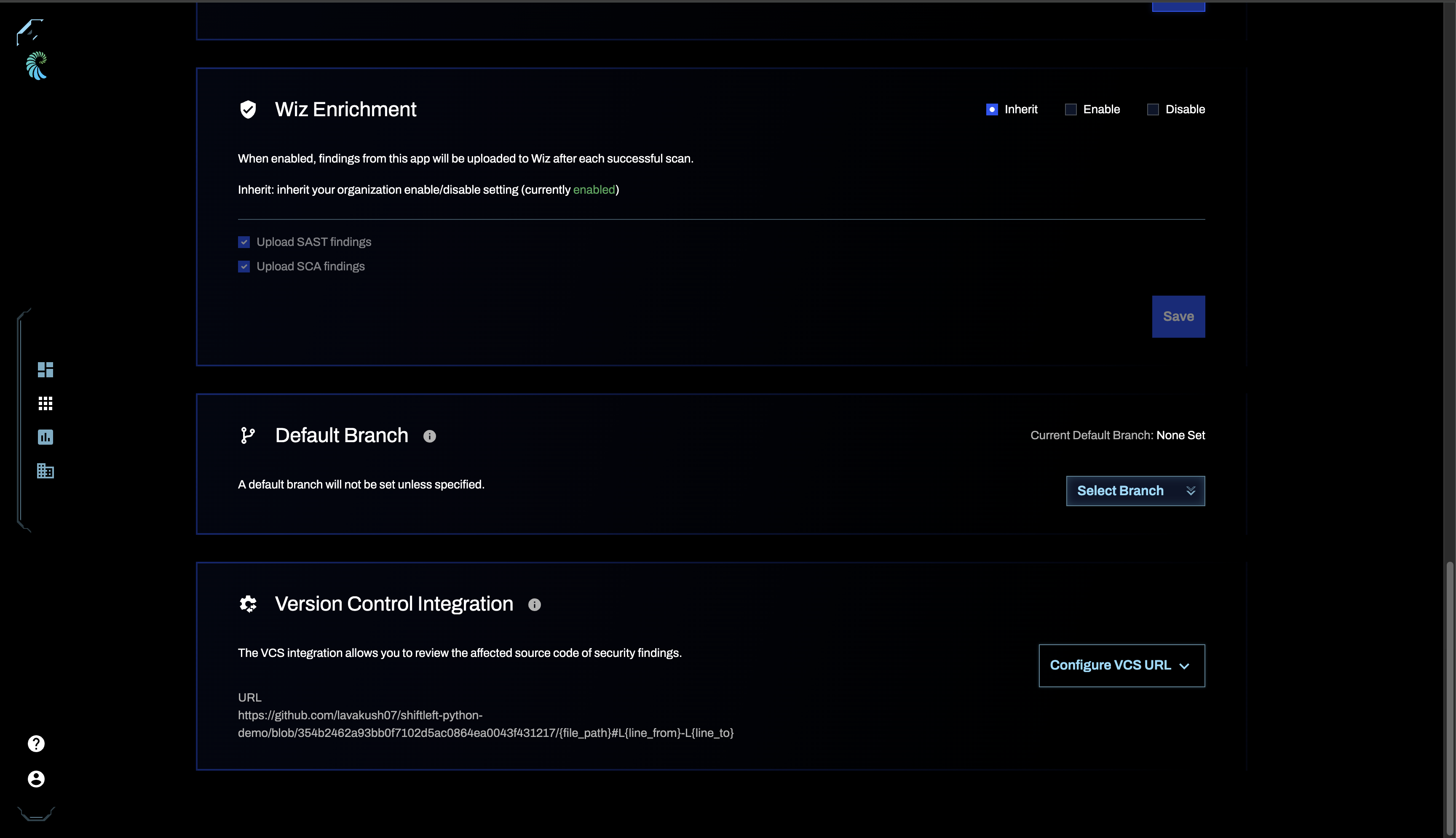Image resolution: width=1456 pixels, height=838 pixels.
Task: Open the organization building icon
Action: tap(45, 471)
